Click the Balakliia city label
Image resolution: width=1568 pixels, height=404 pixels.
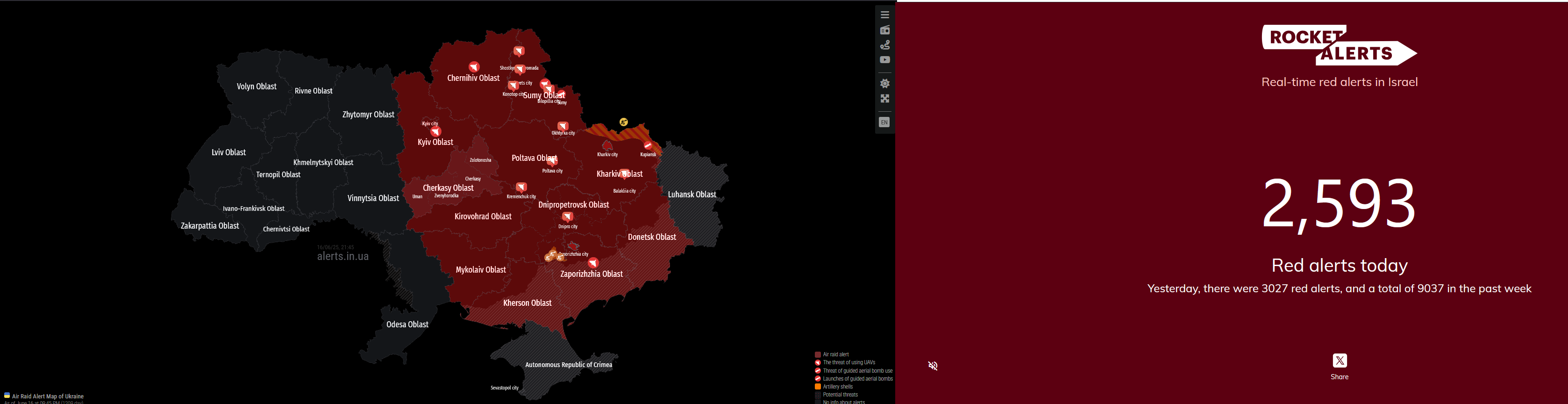pos(625,191)
